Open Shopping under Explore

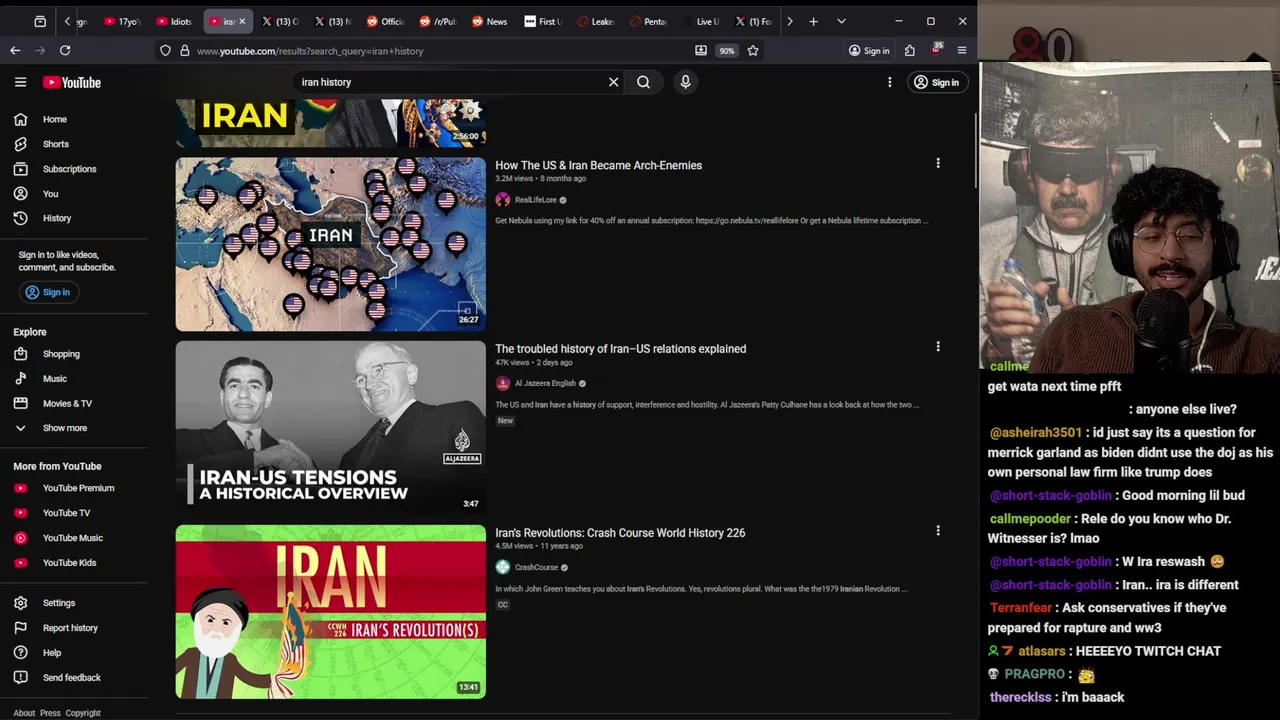pyautogui.click(x=61, y=354)
